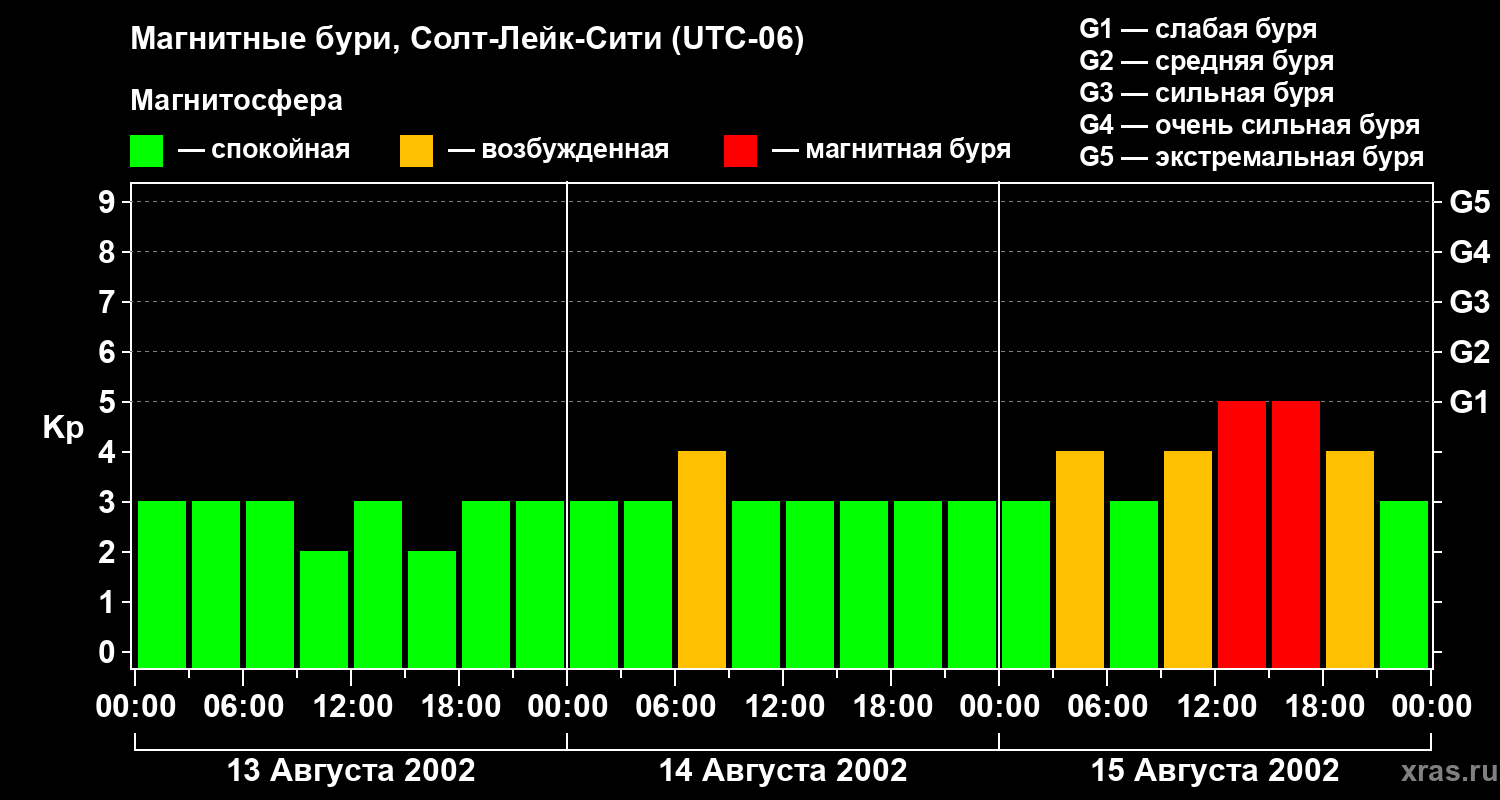The image size is (1500, 800).
Task: Click the orange bar for 09:00–12:00 on 15 August
Action: [x=1188, y=559]
